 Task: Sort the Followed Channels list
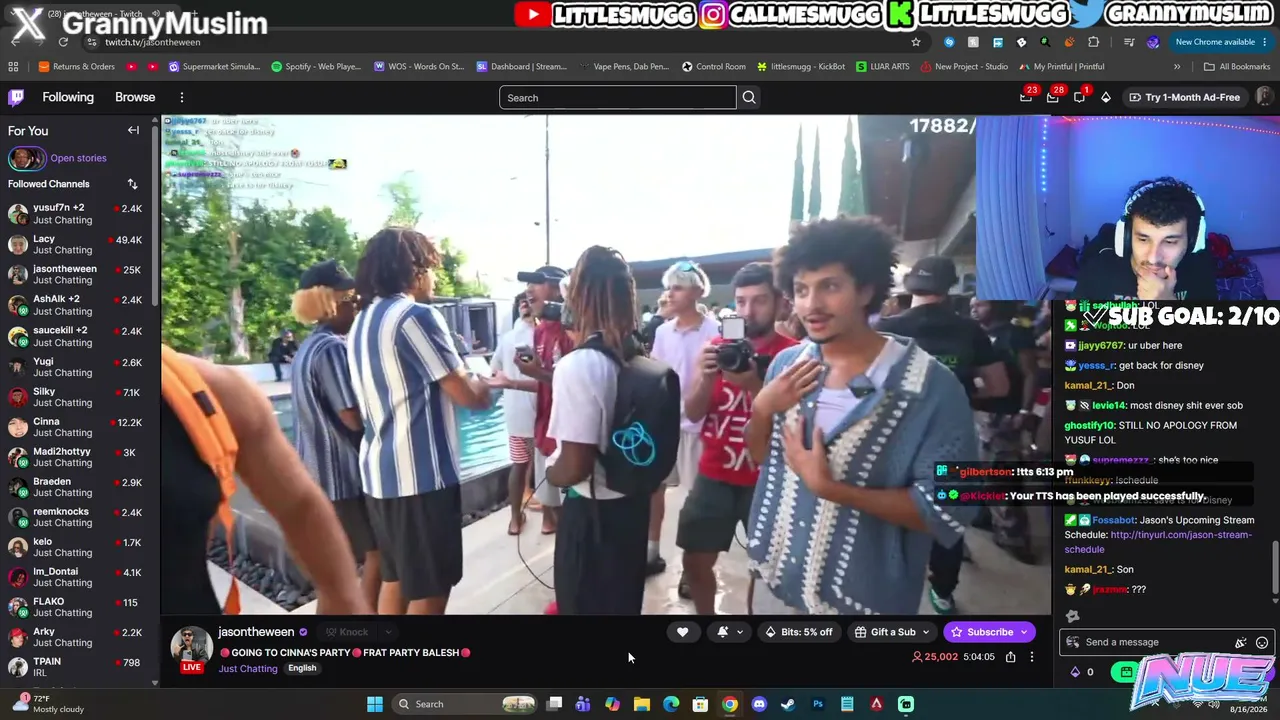(x=132, y=184)
